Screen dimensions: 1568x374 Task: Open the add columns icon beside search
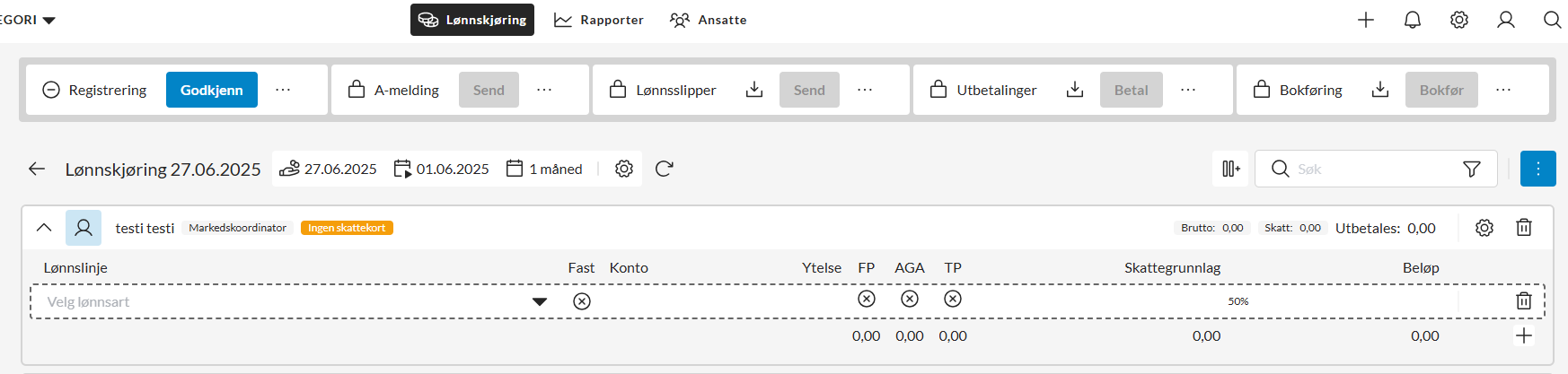(x=1231, y=169)
